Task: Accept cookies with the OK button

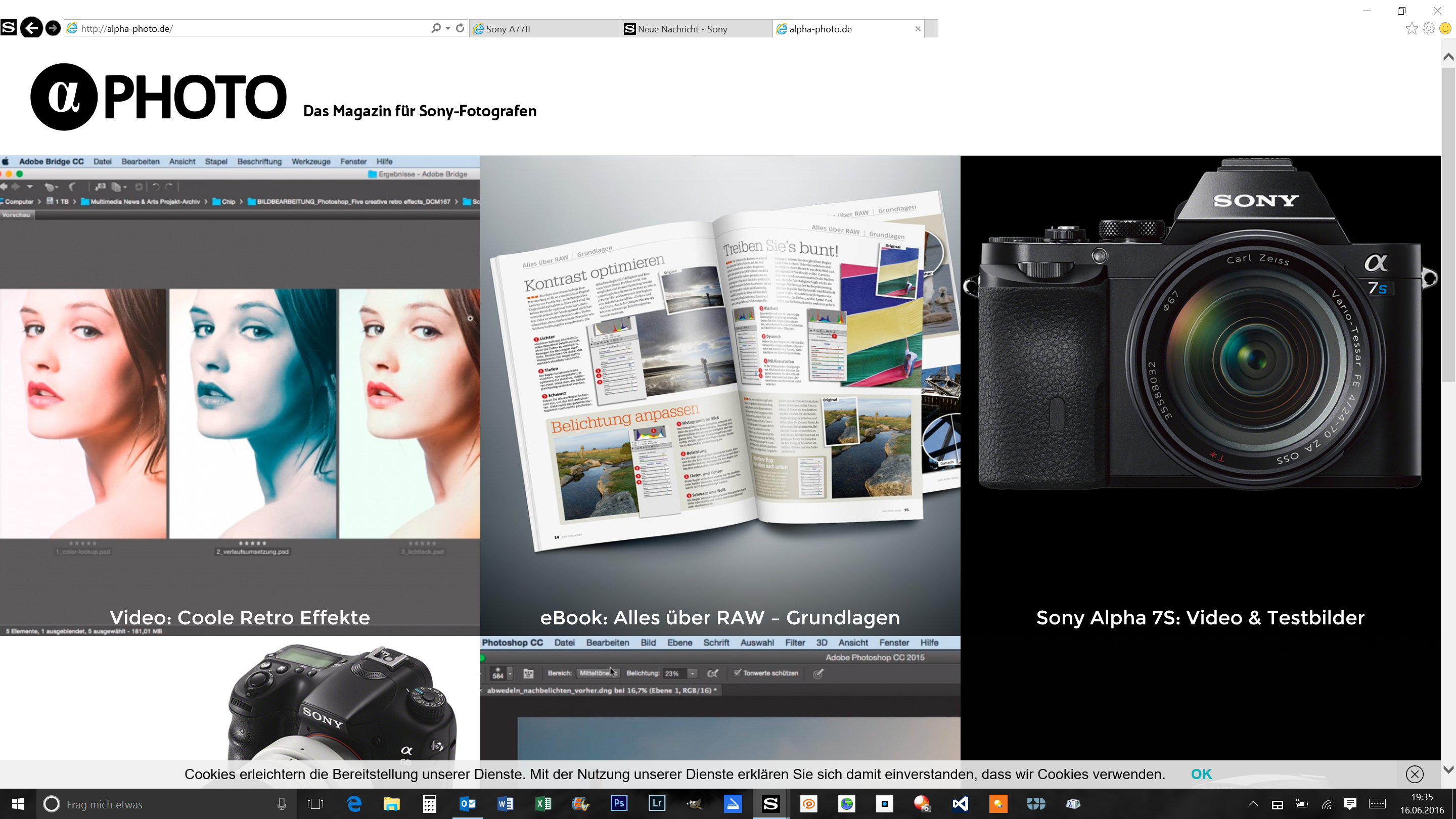Action: click(x=1201, y=774)
